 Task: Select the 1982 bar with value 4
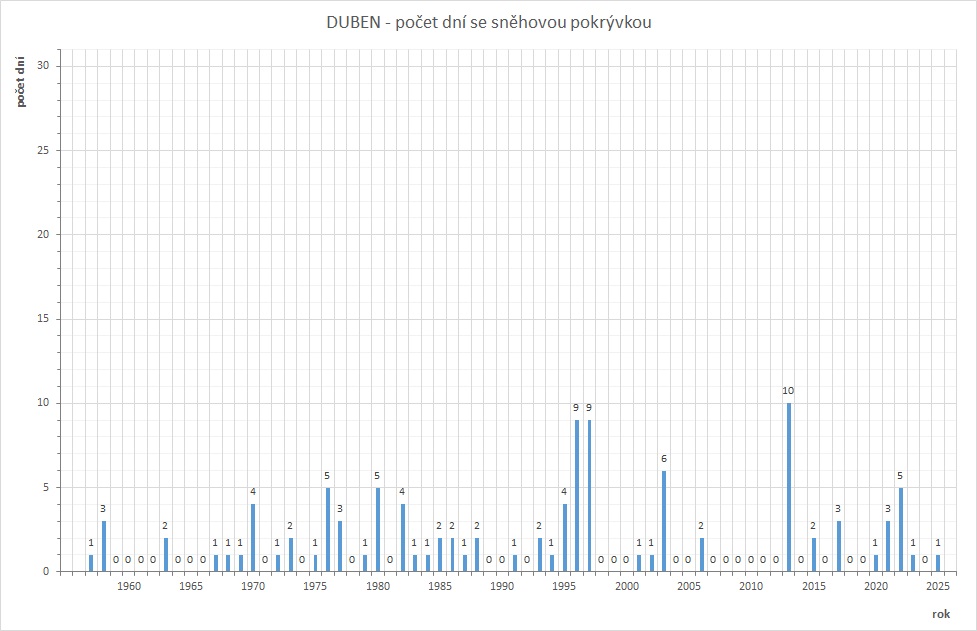pos(403,538)
